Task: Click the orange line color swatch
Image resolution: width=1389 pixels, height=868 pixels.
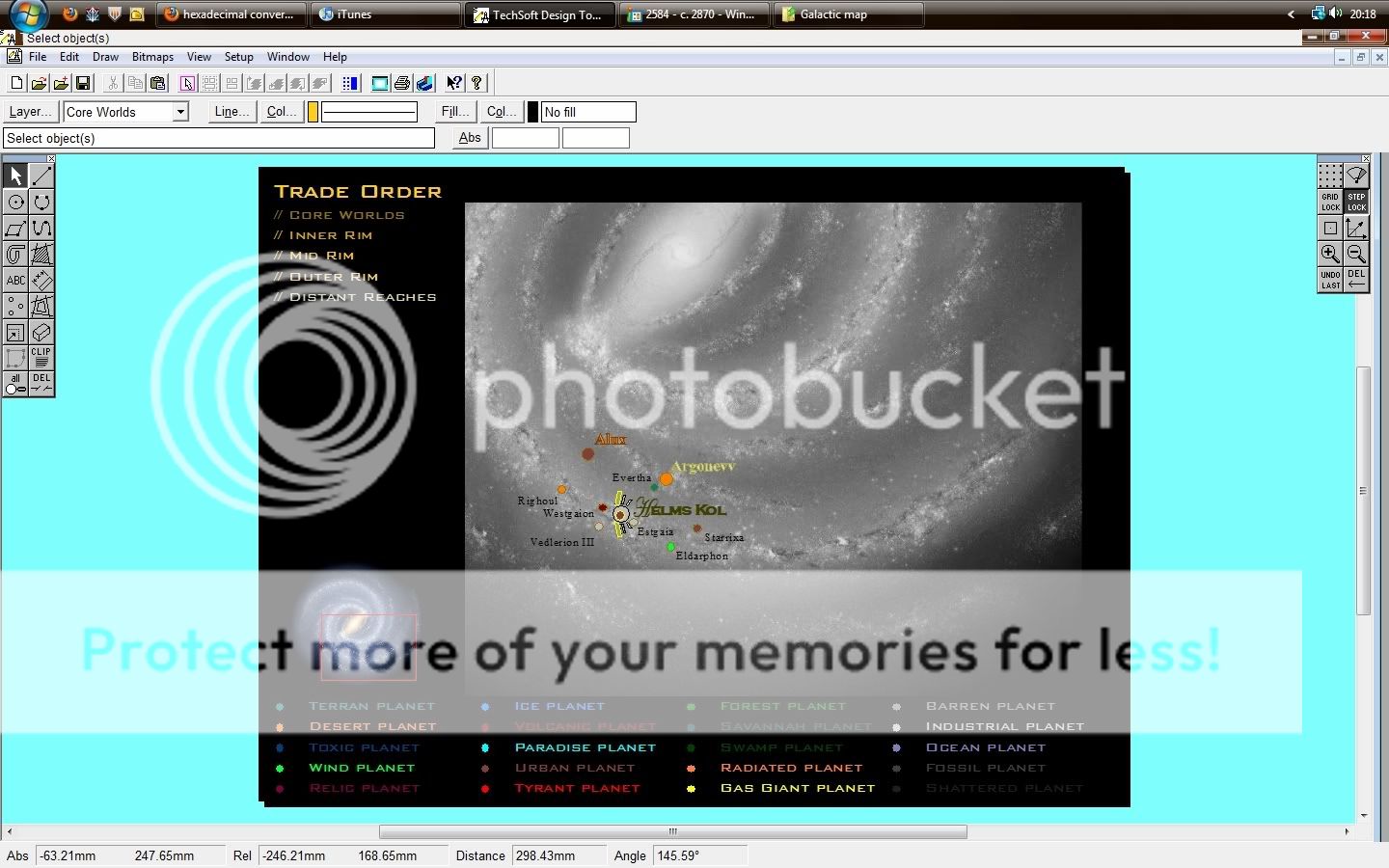Action: pyautogui.click(x=313, y=112)
